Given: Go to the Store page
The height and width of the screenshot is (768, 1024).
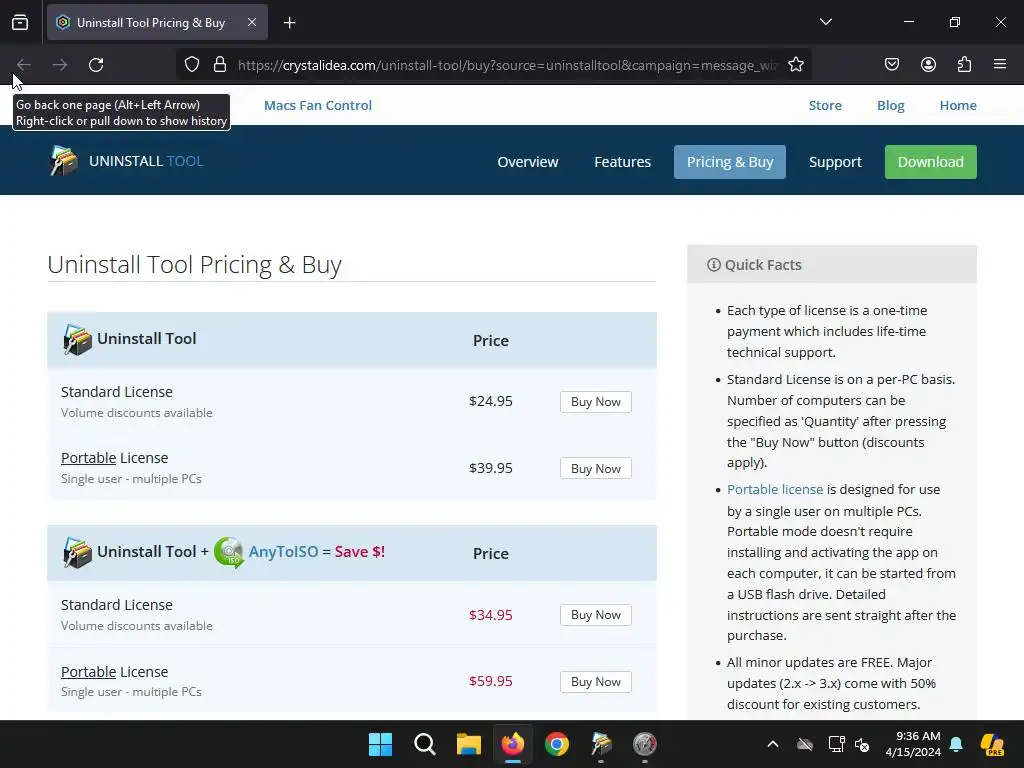Looking at the screenshot, I should tap(825, 105).
